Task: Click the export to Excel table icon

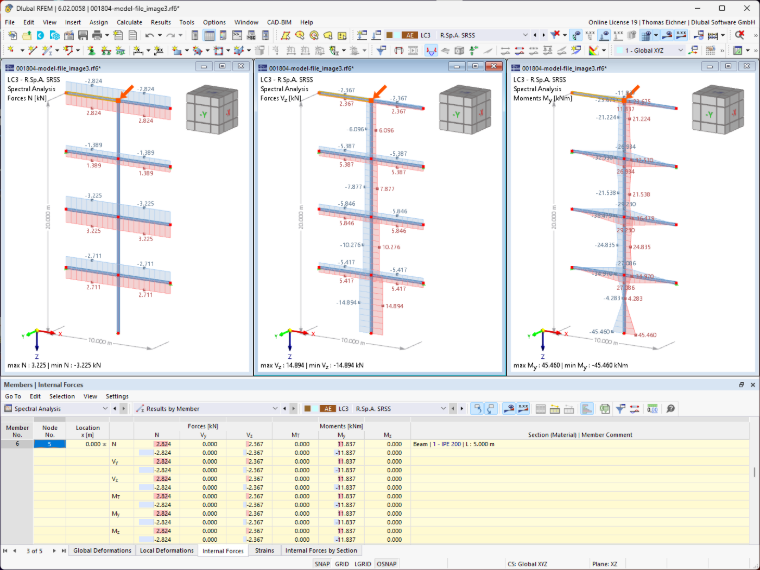Action: tap(604, 409)
